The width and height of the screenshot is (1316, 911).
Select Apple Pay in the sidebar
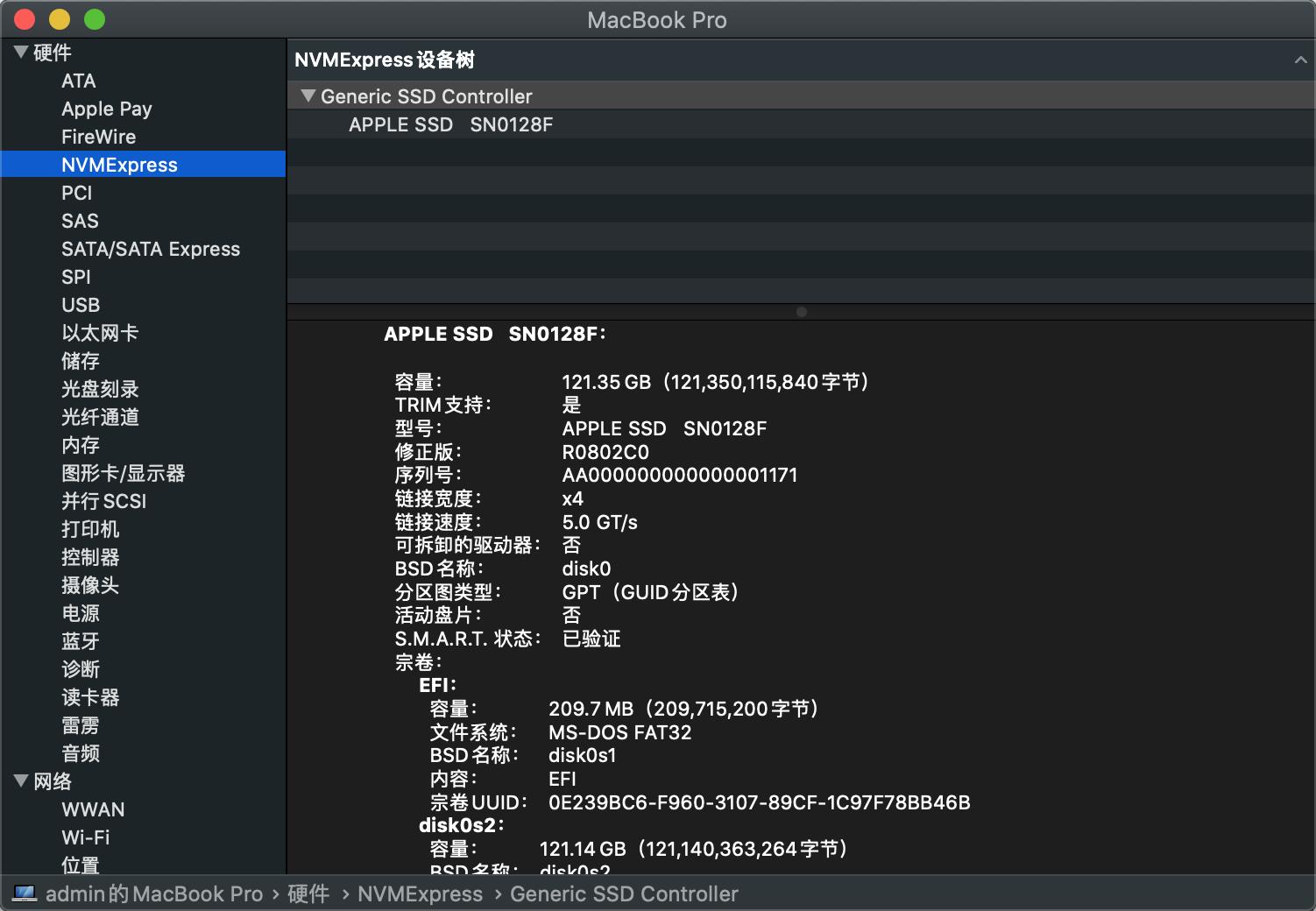(x=107, y=109)
